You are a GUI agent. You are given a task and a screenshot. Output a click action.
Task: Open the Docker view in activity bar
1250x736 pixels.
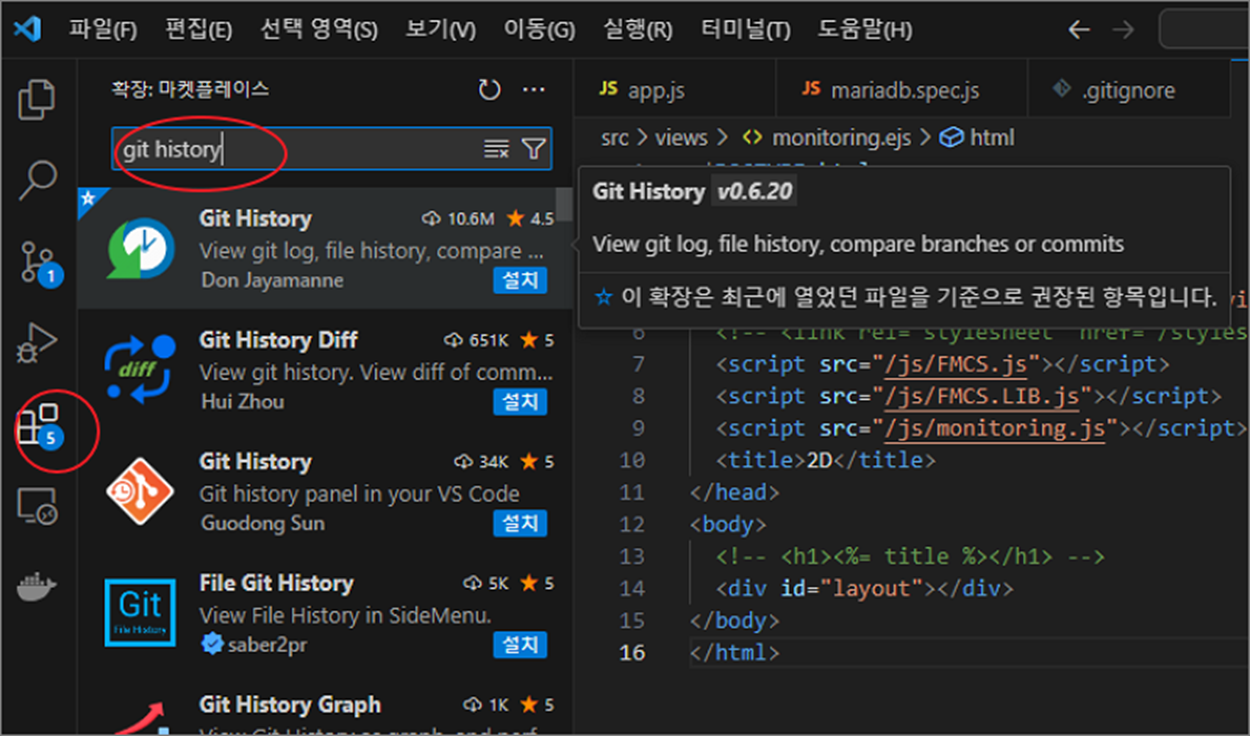[x=37, y=588]
